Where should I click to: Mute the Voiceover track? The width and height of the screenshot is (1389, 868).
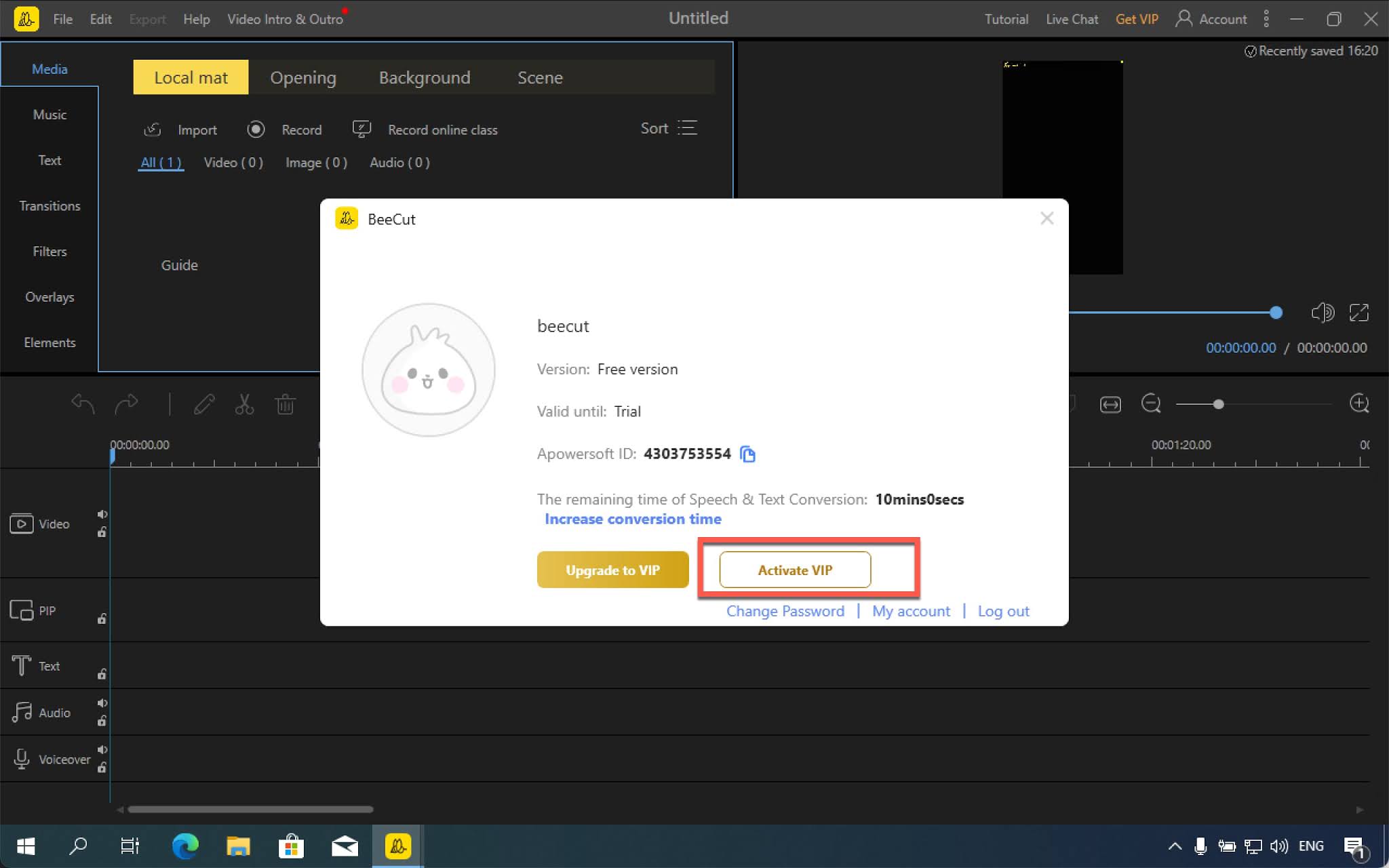tap(102, 749)
